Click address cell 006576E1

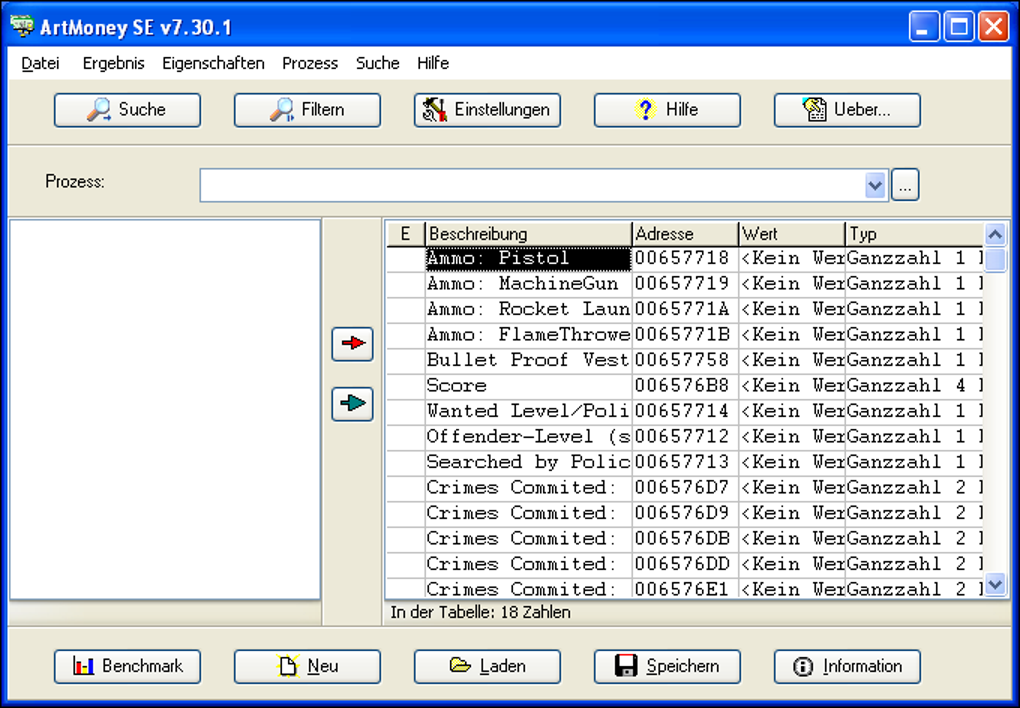point(685,588)
